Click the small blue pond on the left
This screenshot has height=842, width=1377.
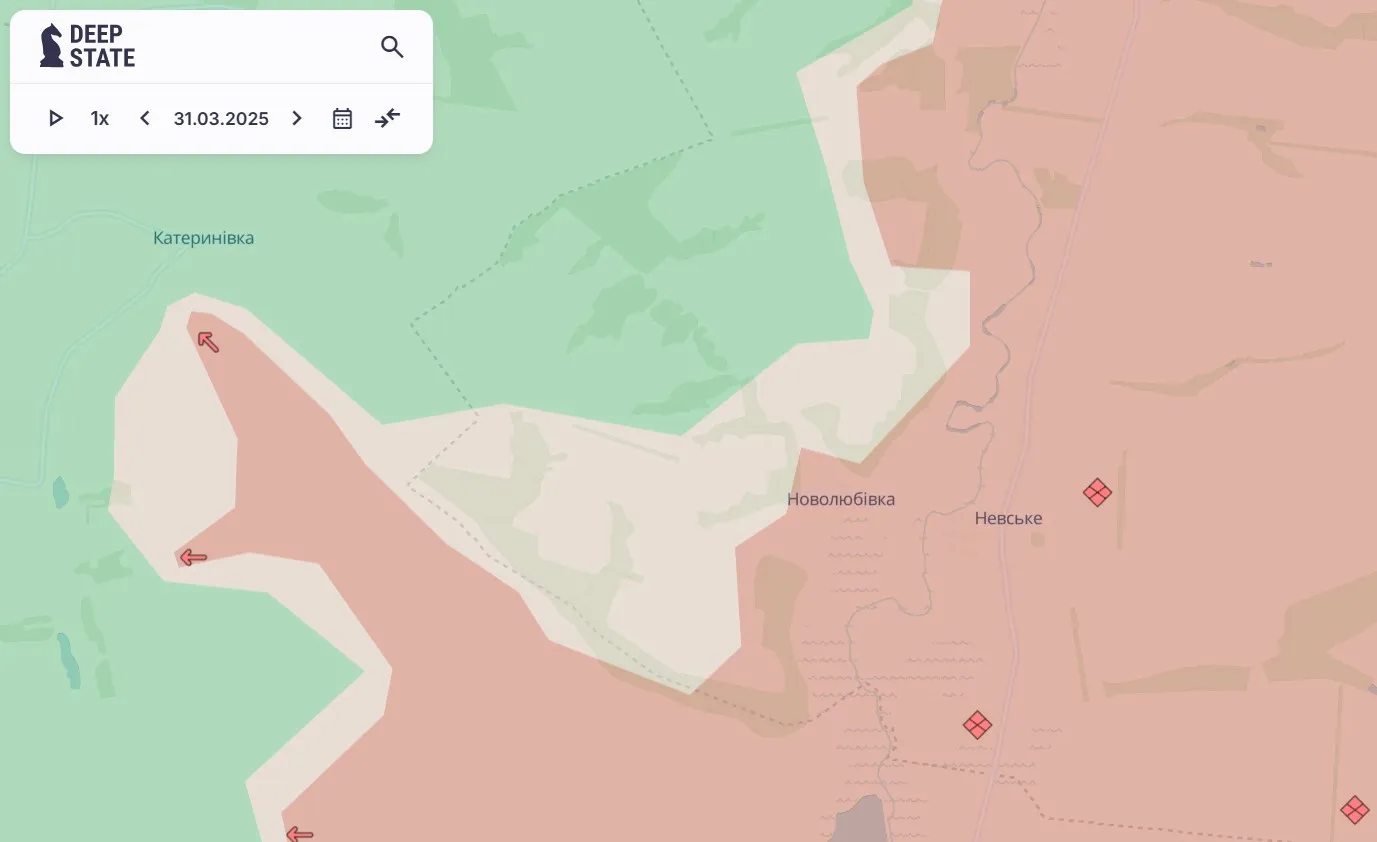(x=61, y=492)
